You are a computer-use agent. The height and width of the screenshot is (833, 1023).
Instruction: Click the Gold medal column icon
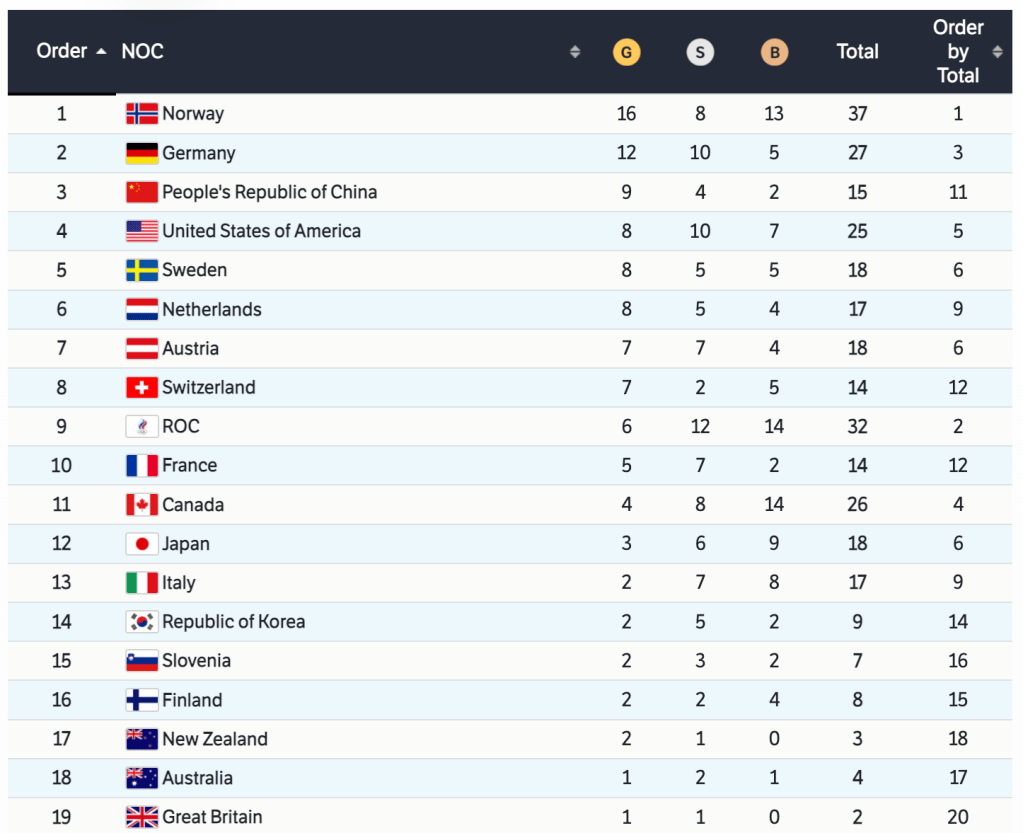click(x=626, y=52)
